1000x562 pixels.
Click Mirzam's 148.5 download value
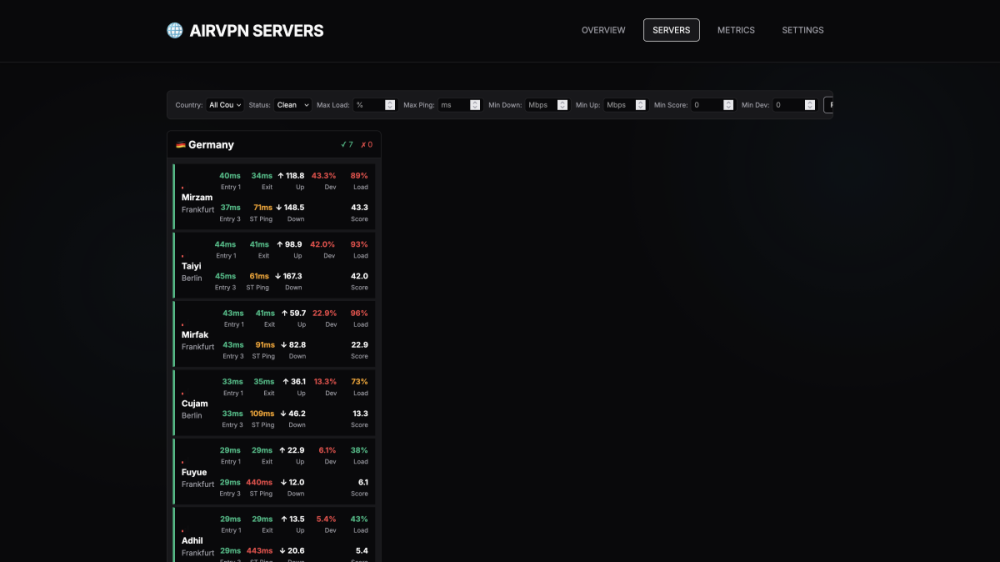290,208
